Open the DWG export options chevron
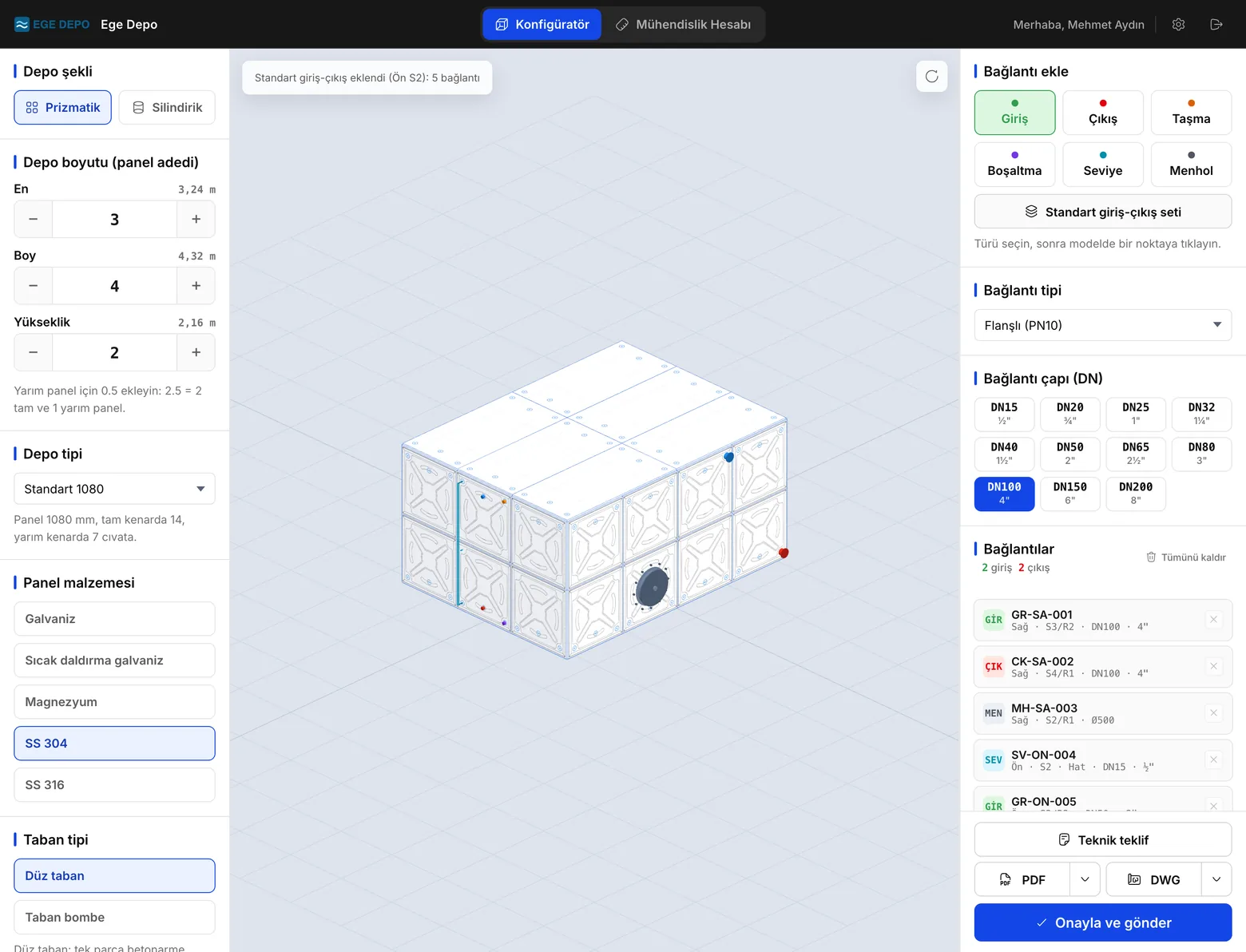The height and width of the screenshot is (952, 1246). [1216, 879]
